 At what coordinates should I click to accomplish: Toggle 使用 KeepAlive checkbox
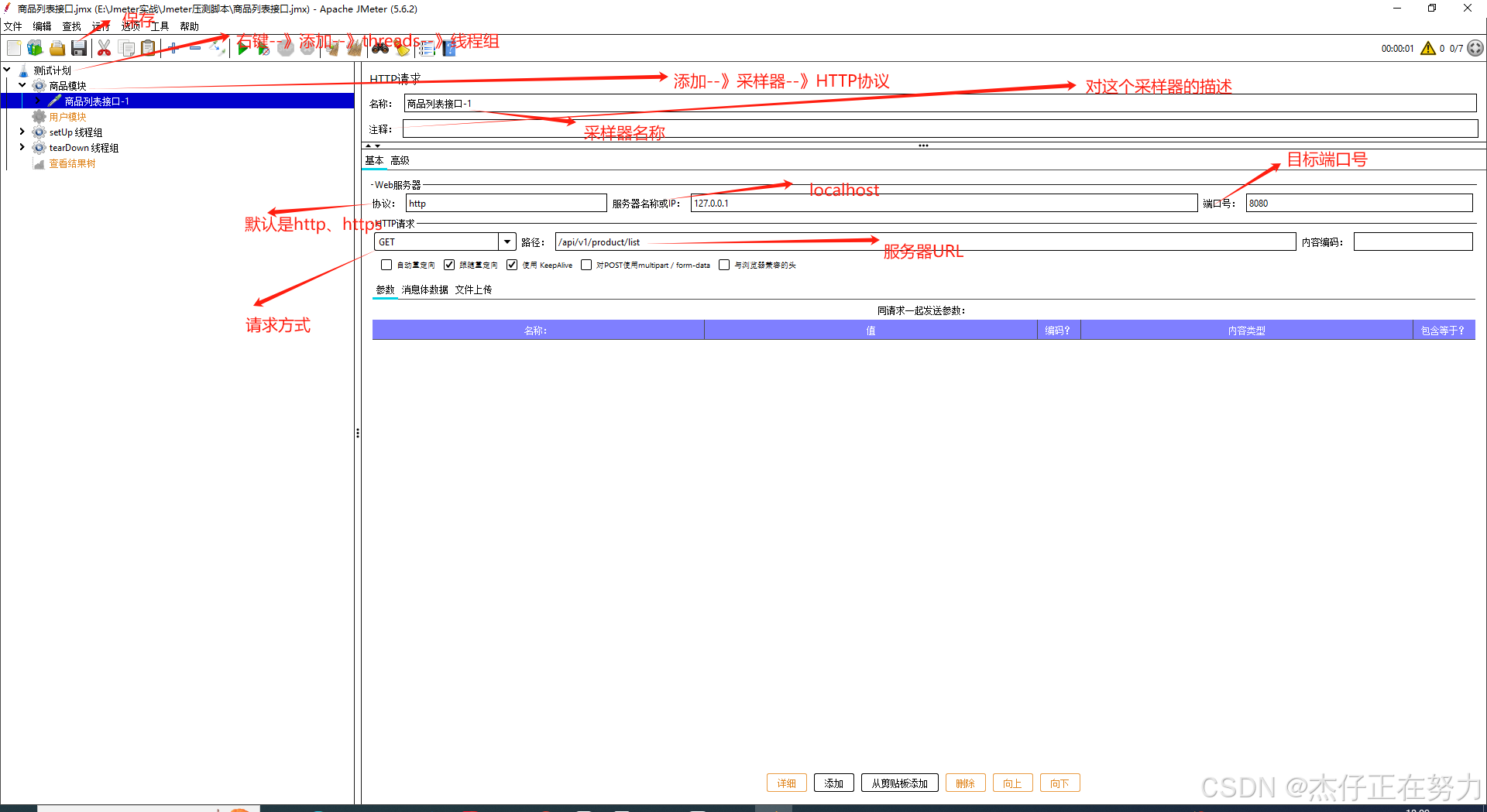tap(512, 265)
